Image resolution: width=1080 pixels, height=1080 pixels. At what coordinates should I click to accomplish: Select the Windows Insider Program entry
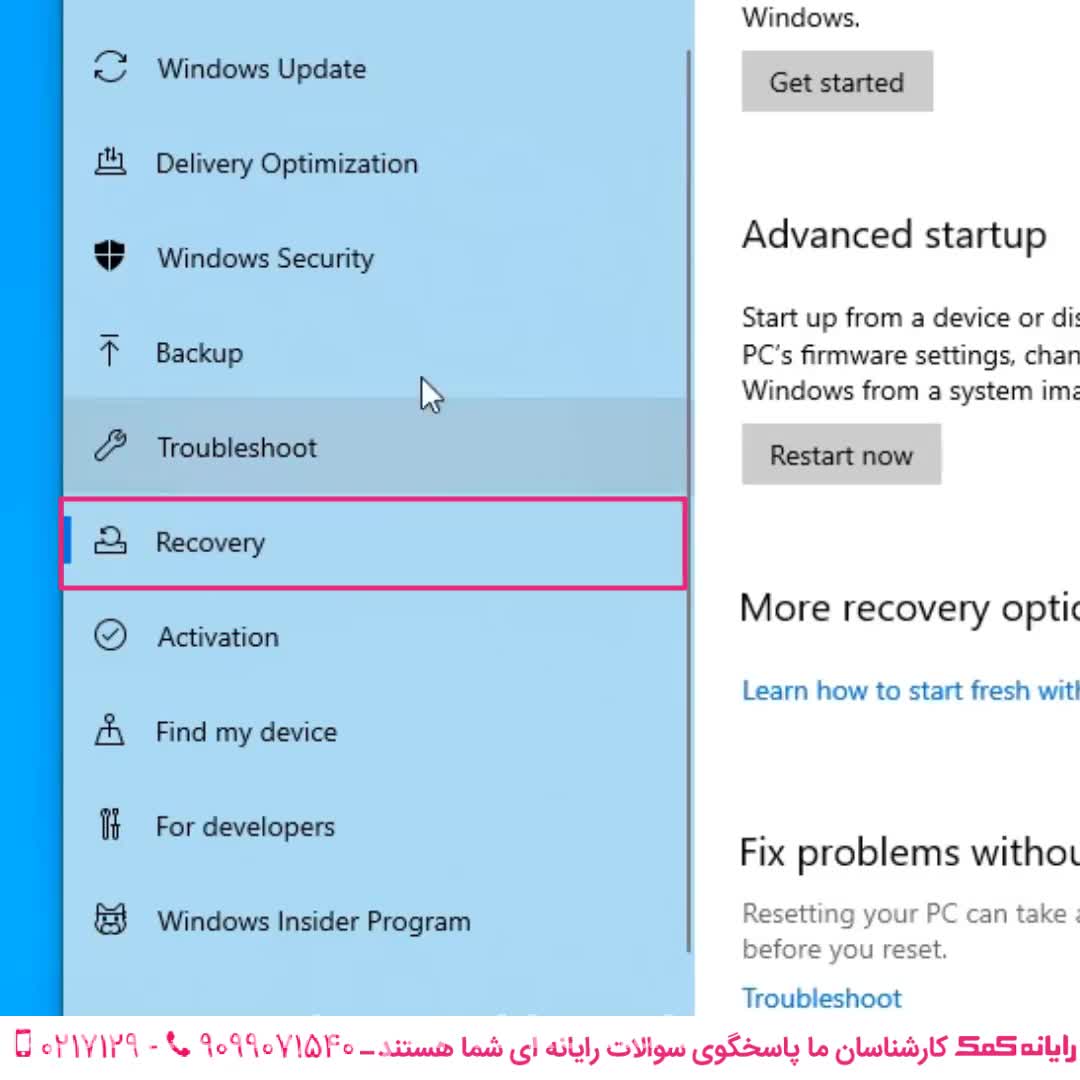313,921
